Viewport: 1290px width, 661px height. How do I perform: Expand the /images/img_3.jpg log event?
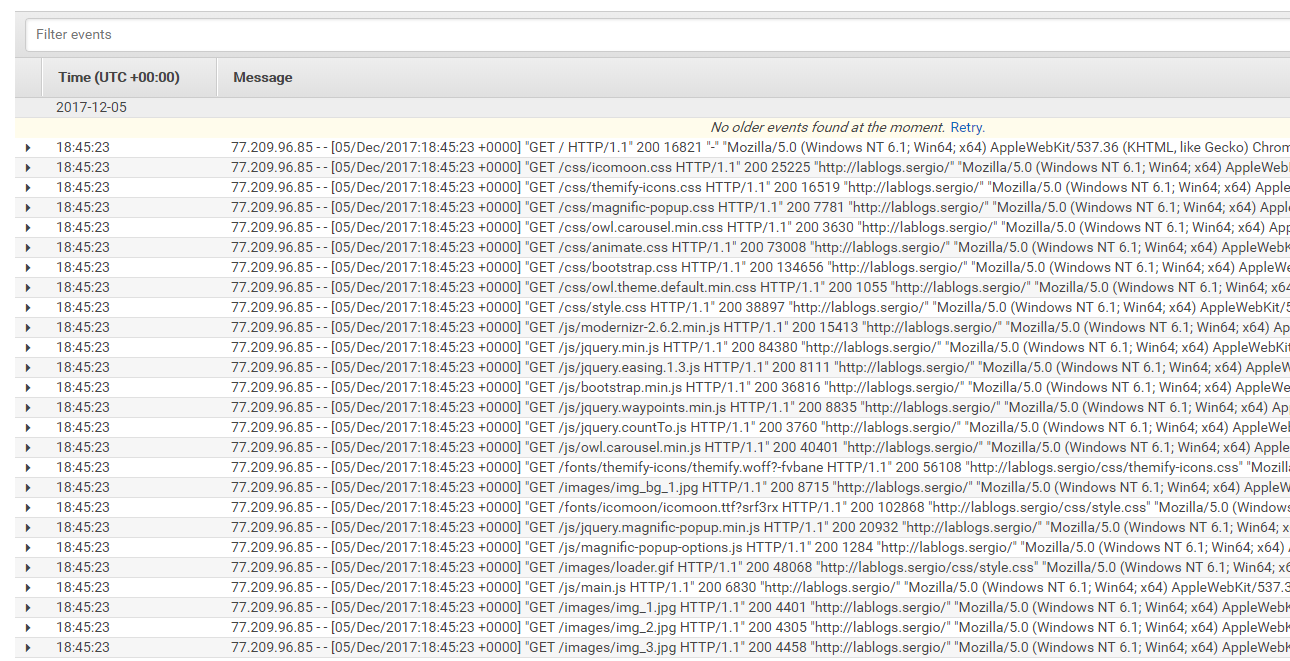pyautogui.click(x=28, y=648)
